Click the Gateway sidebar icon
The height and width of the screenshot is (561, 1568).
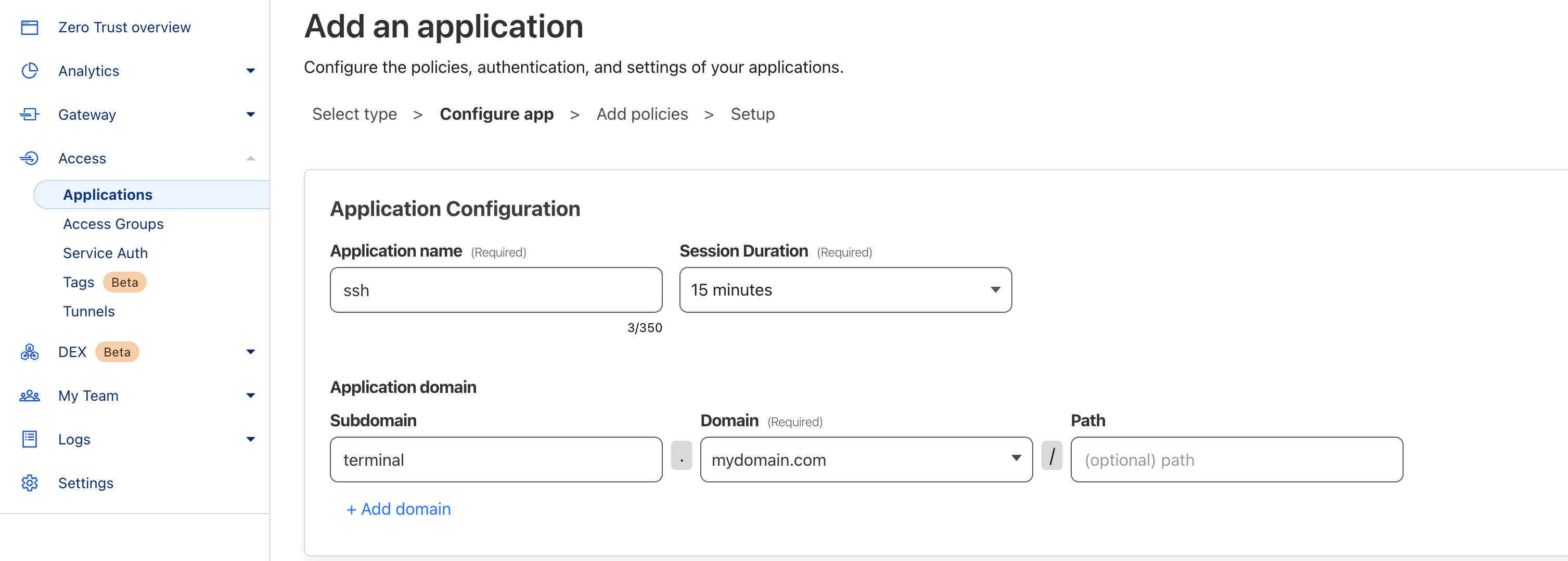click(x=29, y=114)
